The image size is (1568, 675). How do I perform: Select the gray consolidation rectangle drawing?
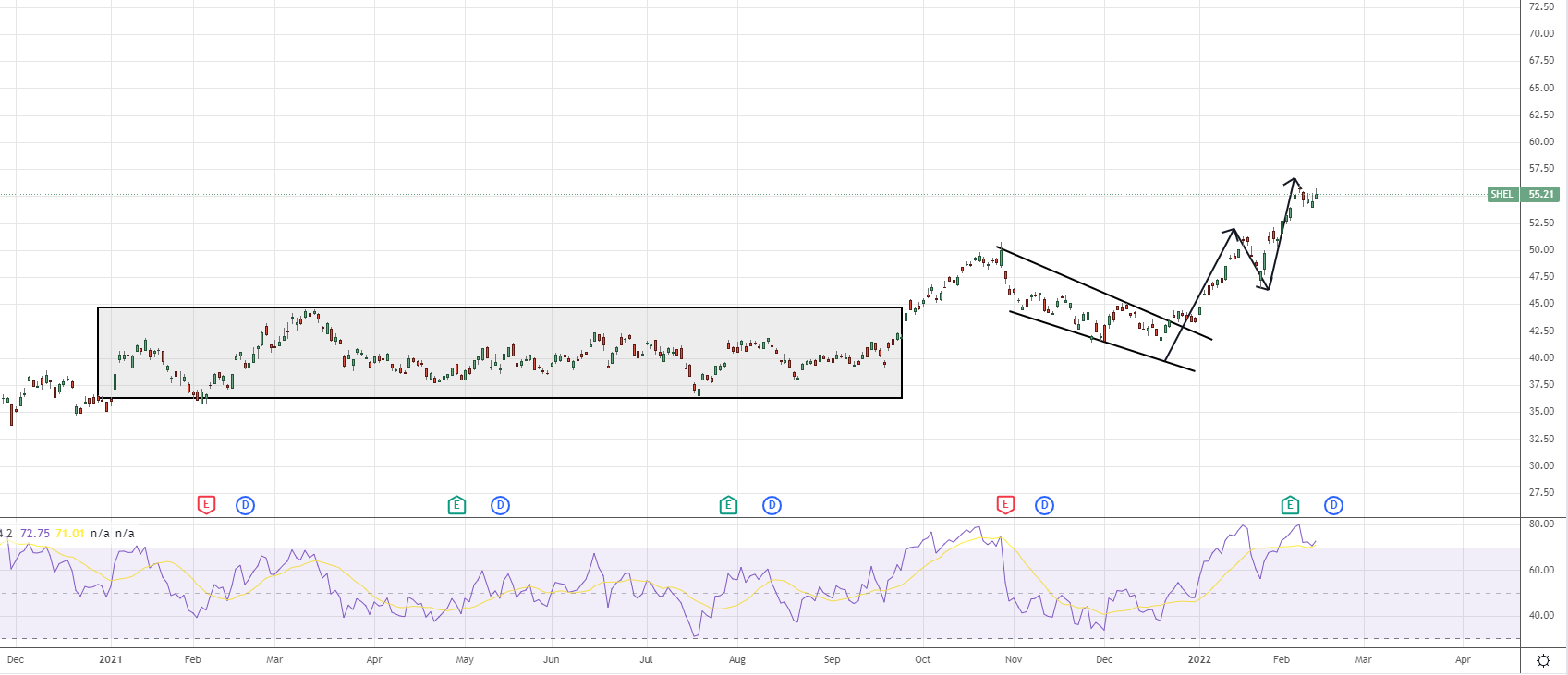tap(499, 307)
